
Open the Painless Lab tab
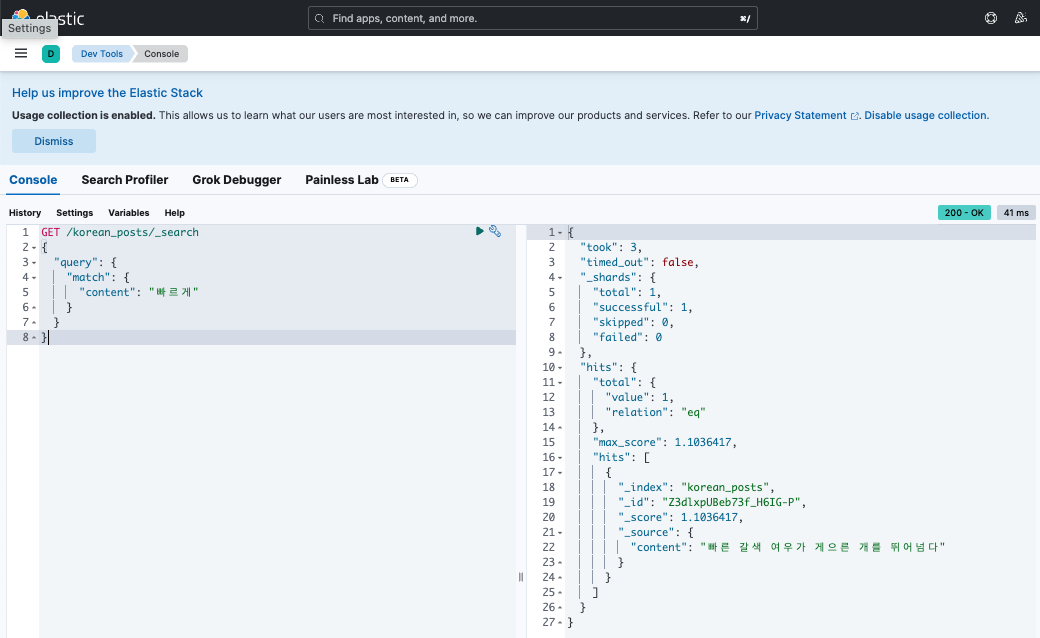coord(342,180)
